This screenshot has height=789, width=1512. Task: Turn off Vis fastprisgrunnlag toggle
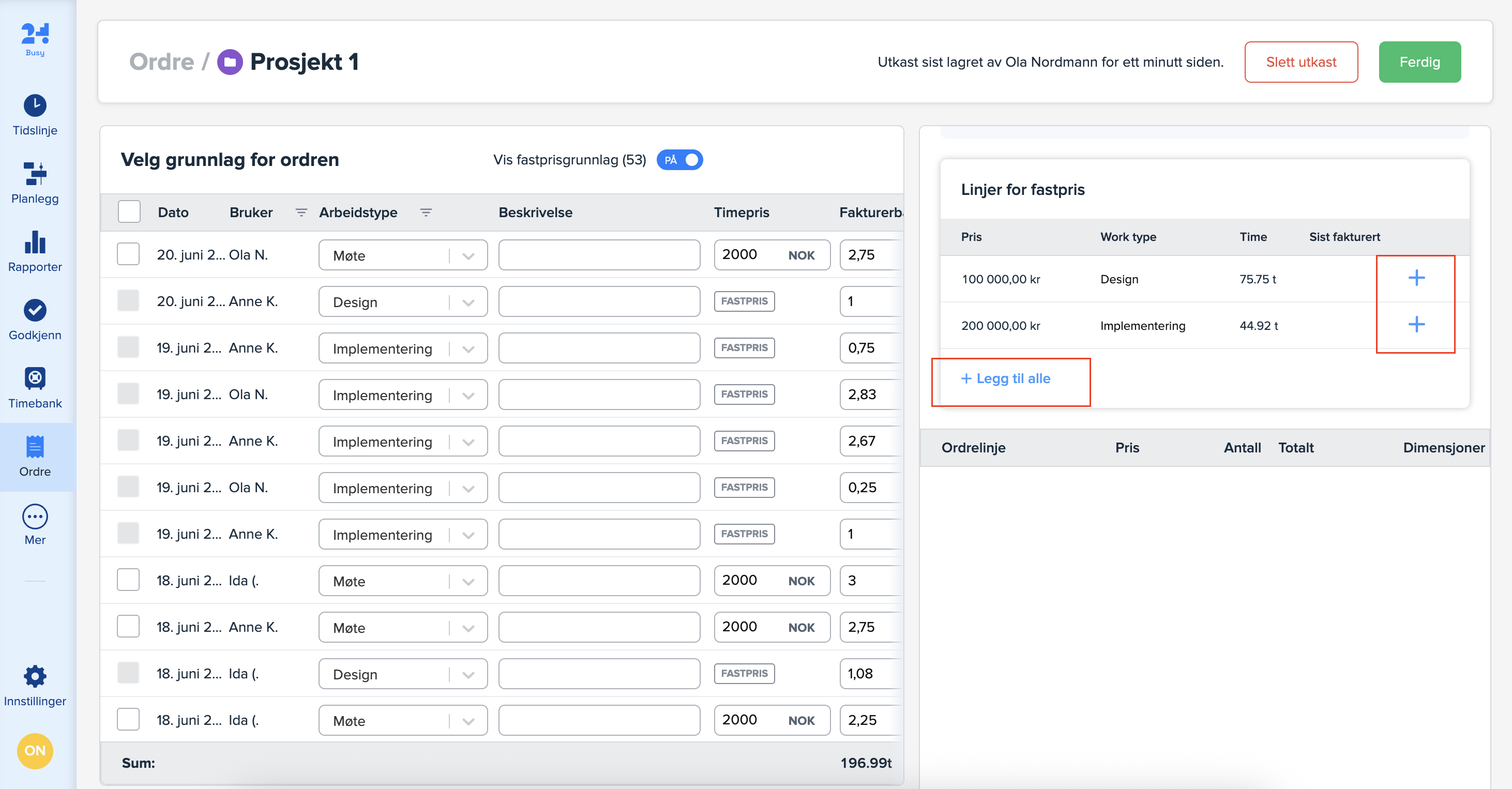tap(679, 160)
